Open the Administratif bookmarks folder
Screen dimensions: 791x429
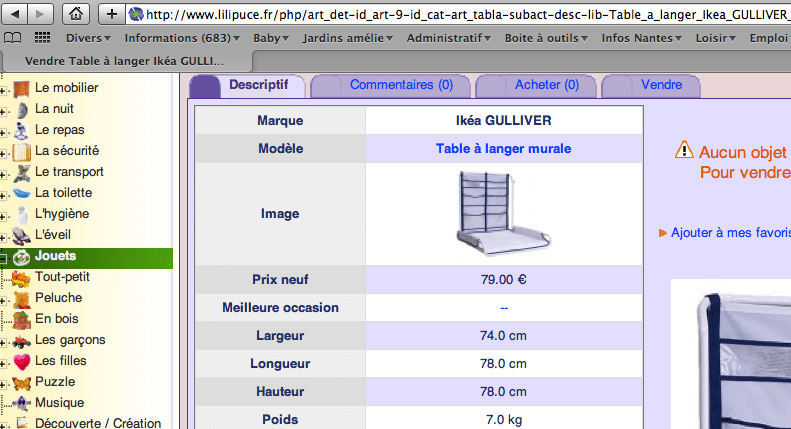coord(449,38)
